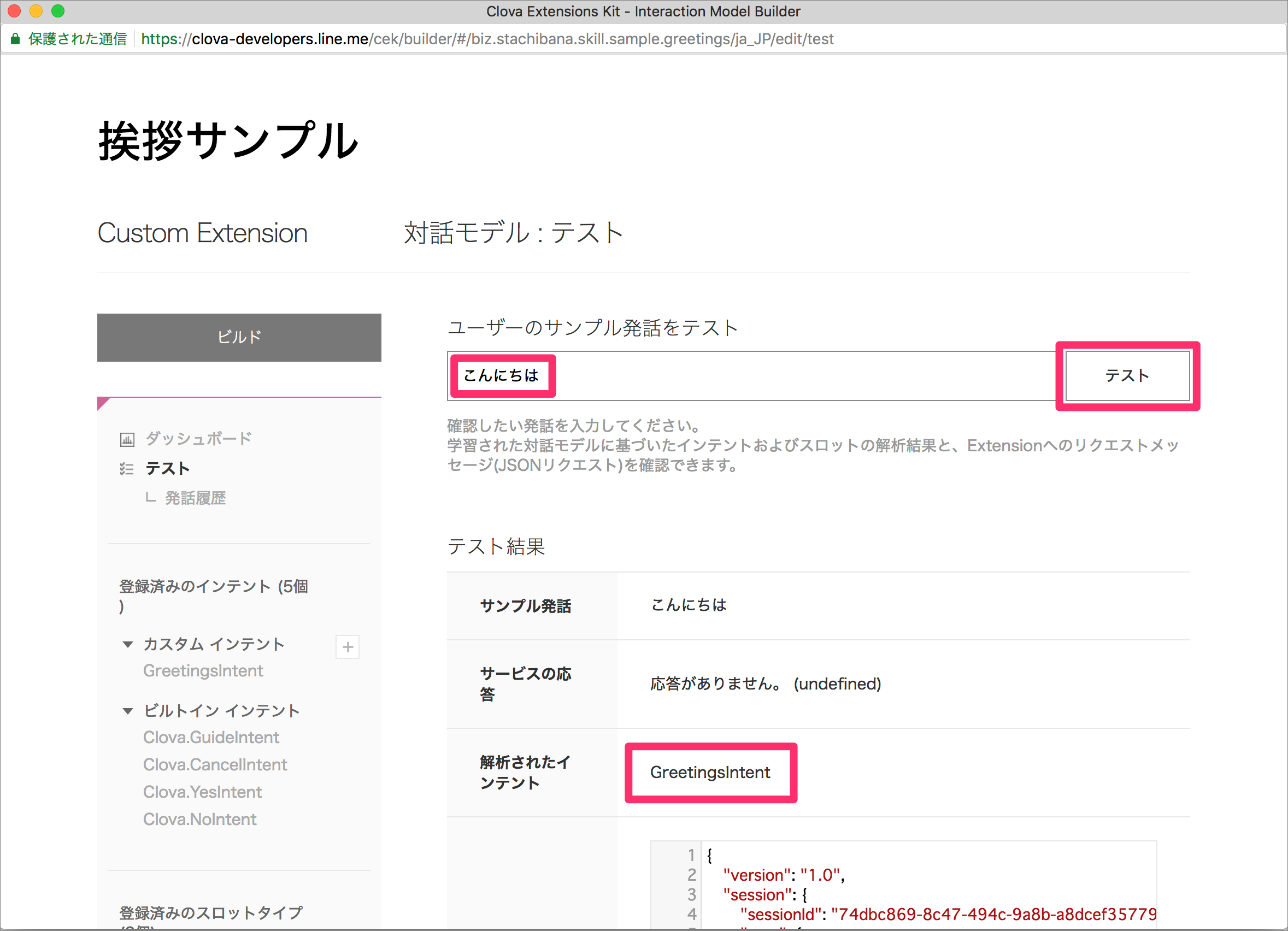Screen dimensions: 1288x931
Task: Click the dashboard chart icon in the sidebar
Action: (127, 439)
